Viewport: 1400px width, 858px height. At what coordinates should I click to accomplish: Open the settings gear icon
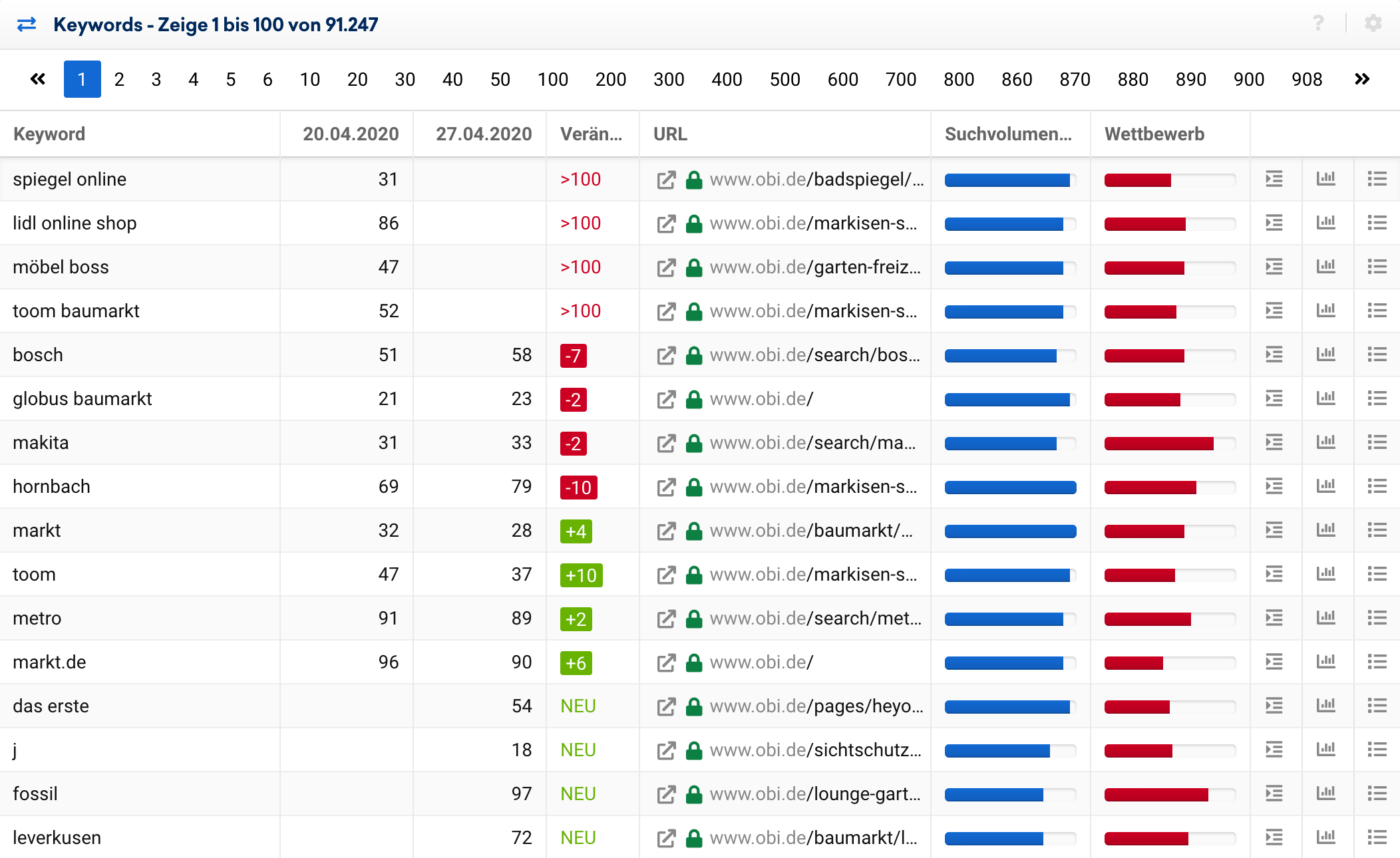pyautogui.click(x=1373, y=23)
